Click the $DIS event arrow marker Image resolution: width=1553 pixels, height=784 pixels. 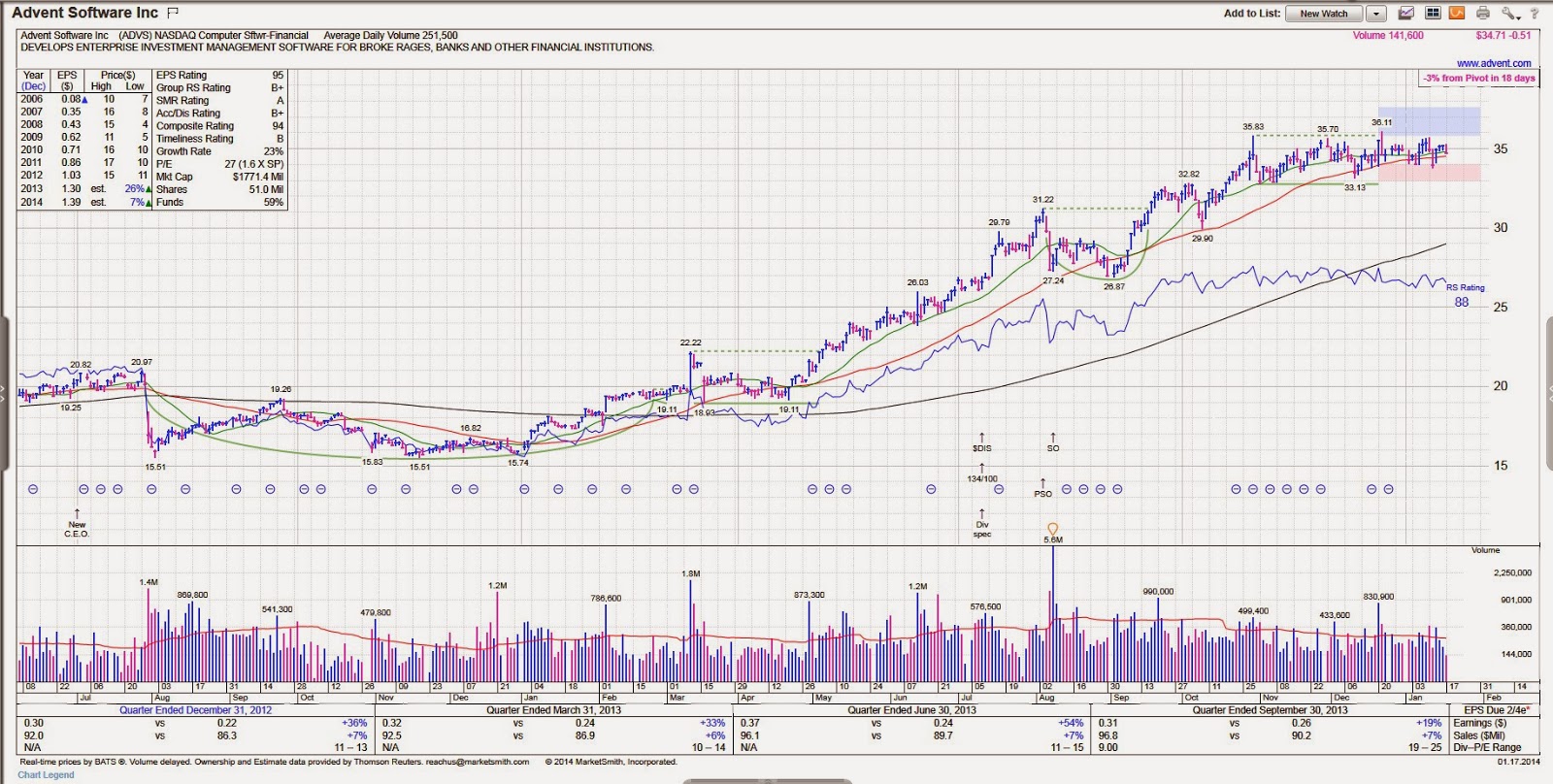coord(981,438)
